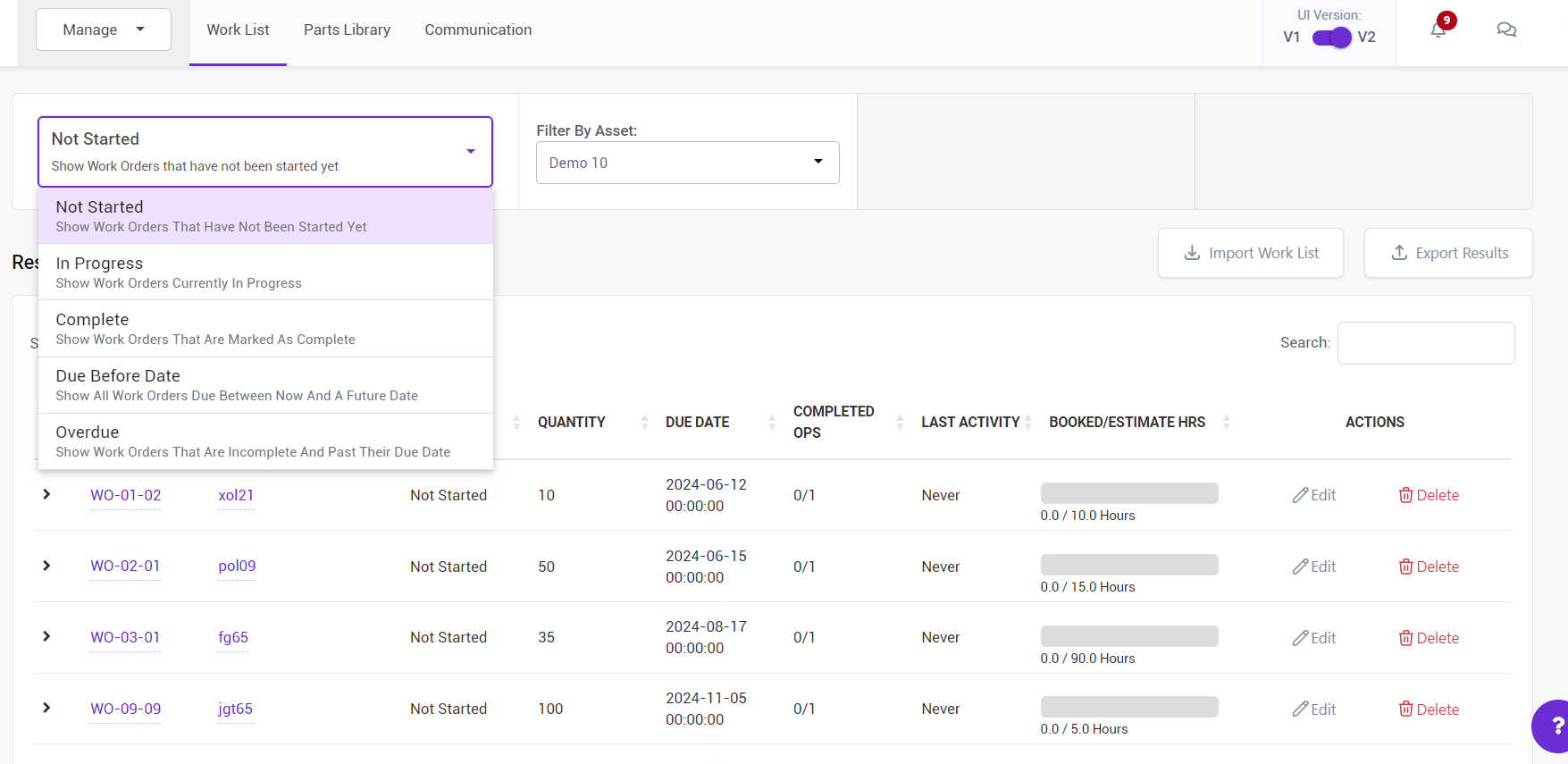Open the WO-09-09 work order link
Viewport: 1568px width, 764px height.
pos(126,709)
